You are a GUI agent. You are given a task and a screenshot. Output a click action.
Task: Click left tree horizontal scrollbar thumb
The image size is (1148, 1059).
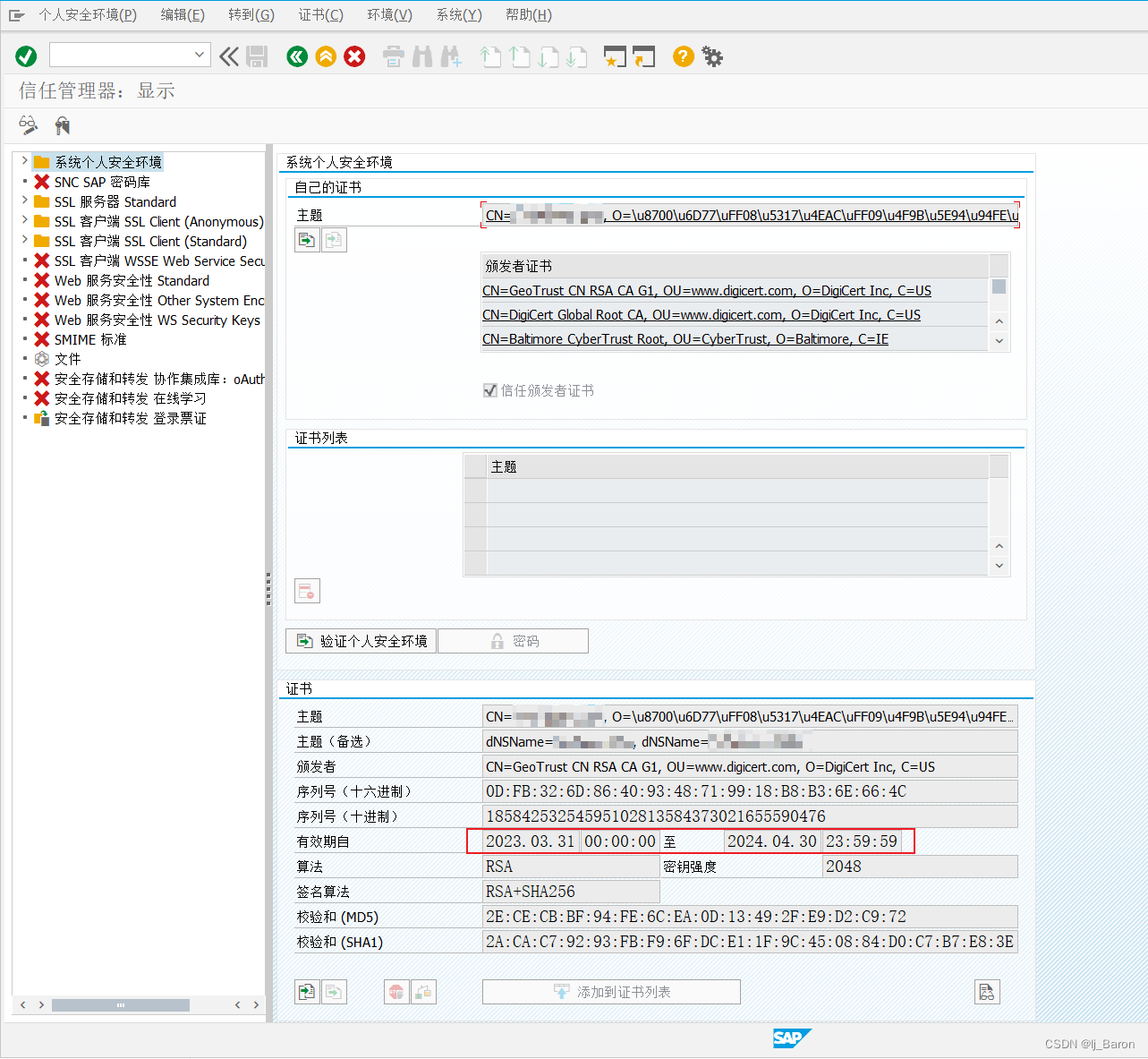coord(121,1005)
